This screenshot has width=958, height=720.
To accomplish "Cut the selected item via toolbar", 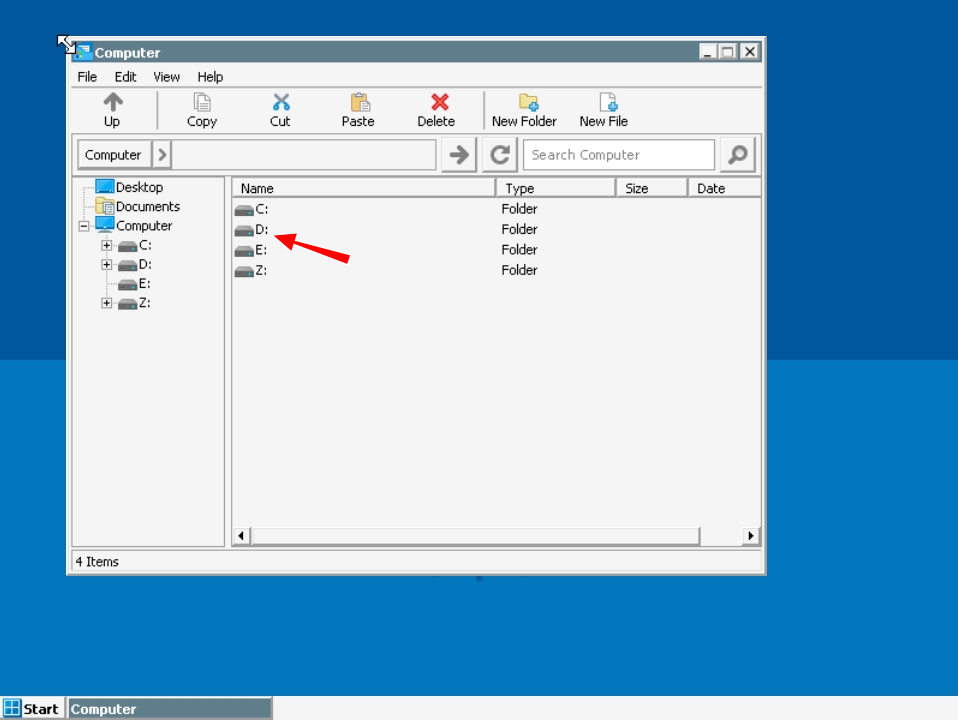I will pyautogui.click(x=280, y=110).
